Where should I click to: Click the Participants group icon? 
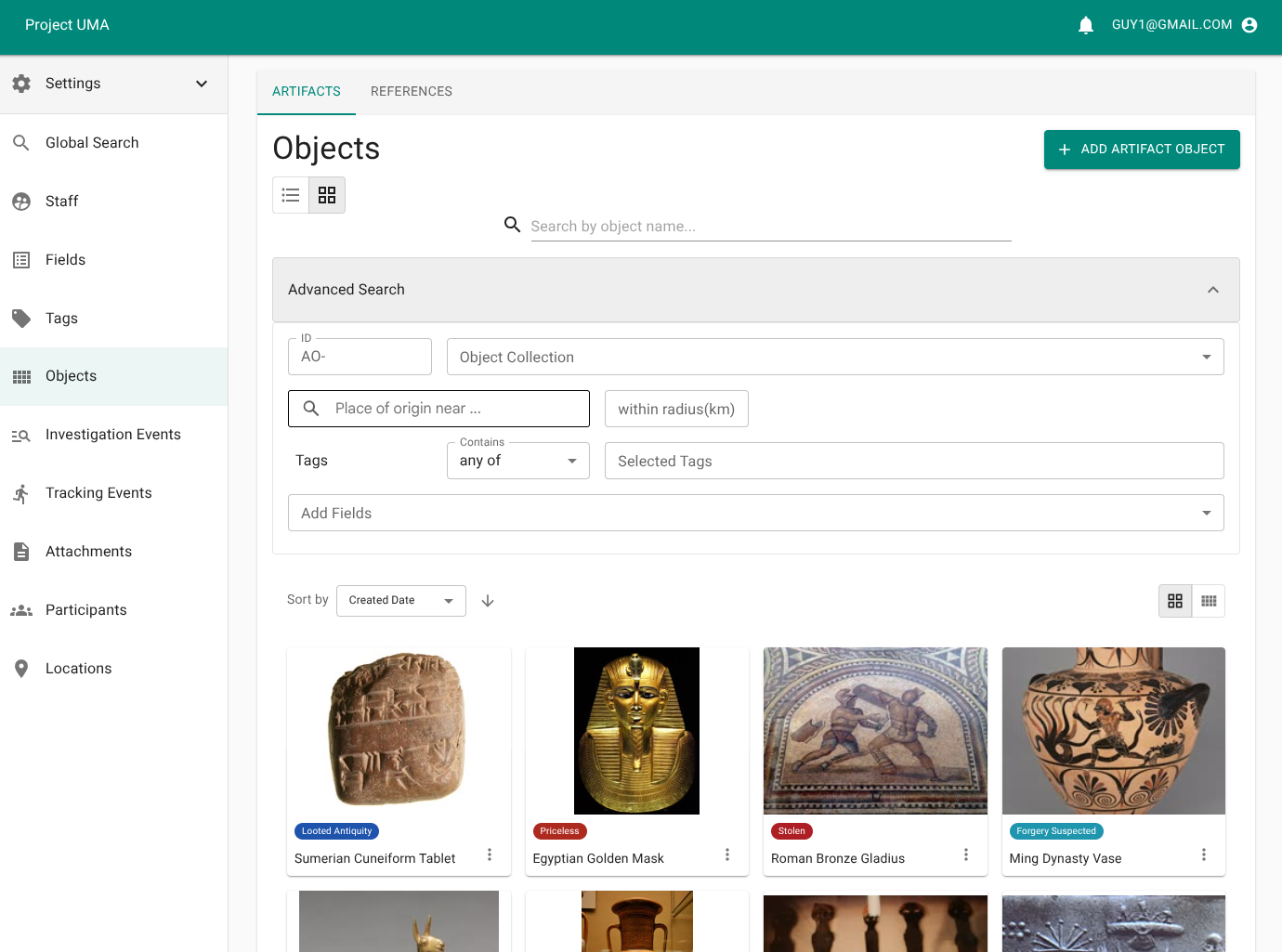(x=21, y=610)
